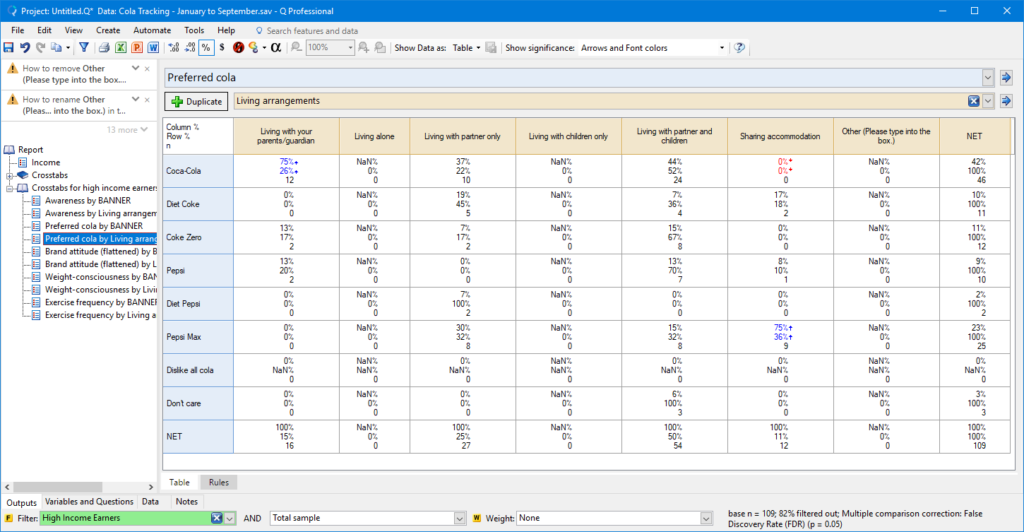This screenshot has height=532, width=1024.
Task: Expand the Crosstabs folder in Report tree
Action: (x=10, y=176)
